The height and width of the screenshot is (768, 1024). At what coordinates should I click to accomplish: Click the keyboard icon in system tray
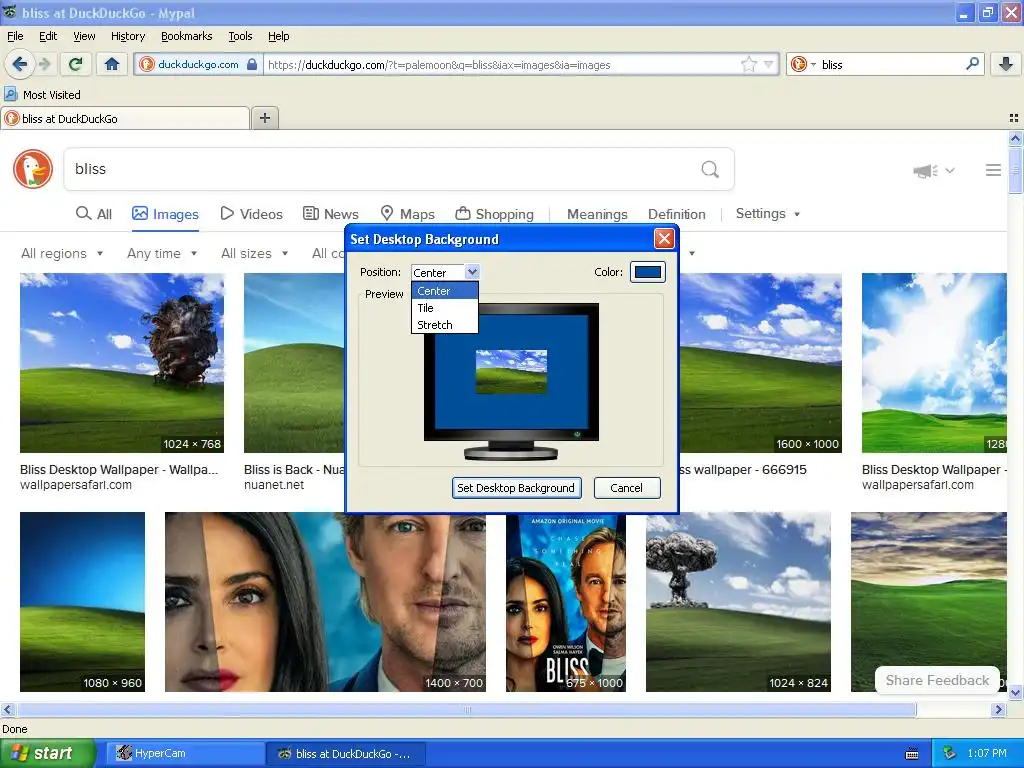pyautogui.click(x=912, y=754)
